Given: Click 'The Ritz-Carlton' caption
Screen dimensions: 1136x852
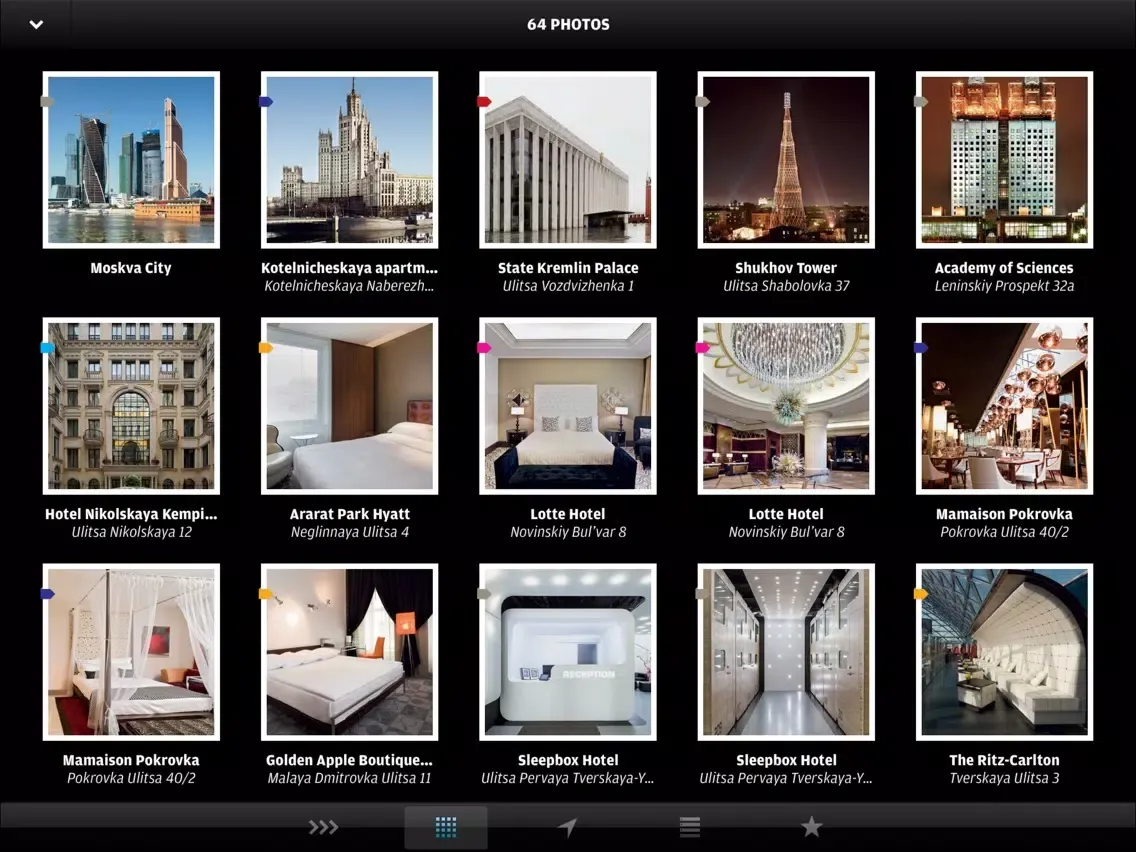Looking at the screenshot, I should coord(1004,761).
